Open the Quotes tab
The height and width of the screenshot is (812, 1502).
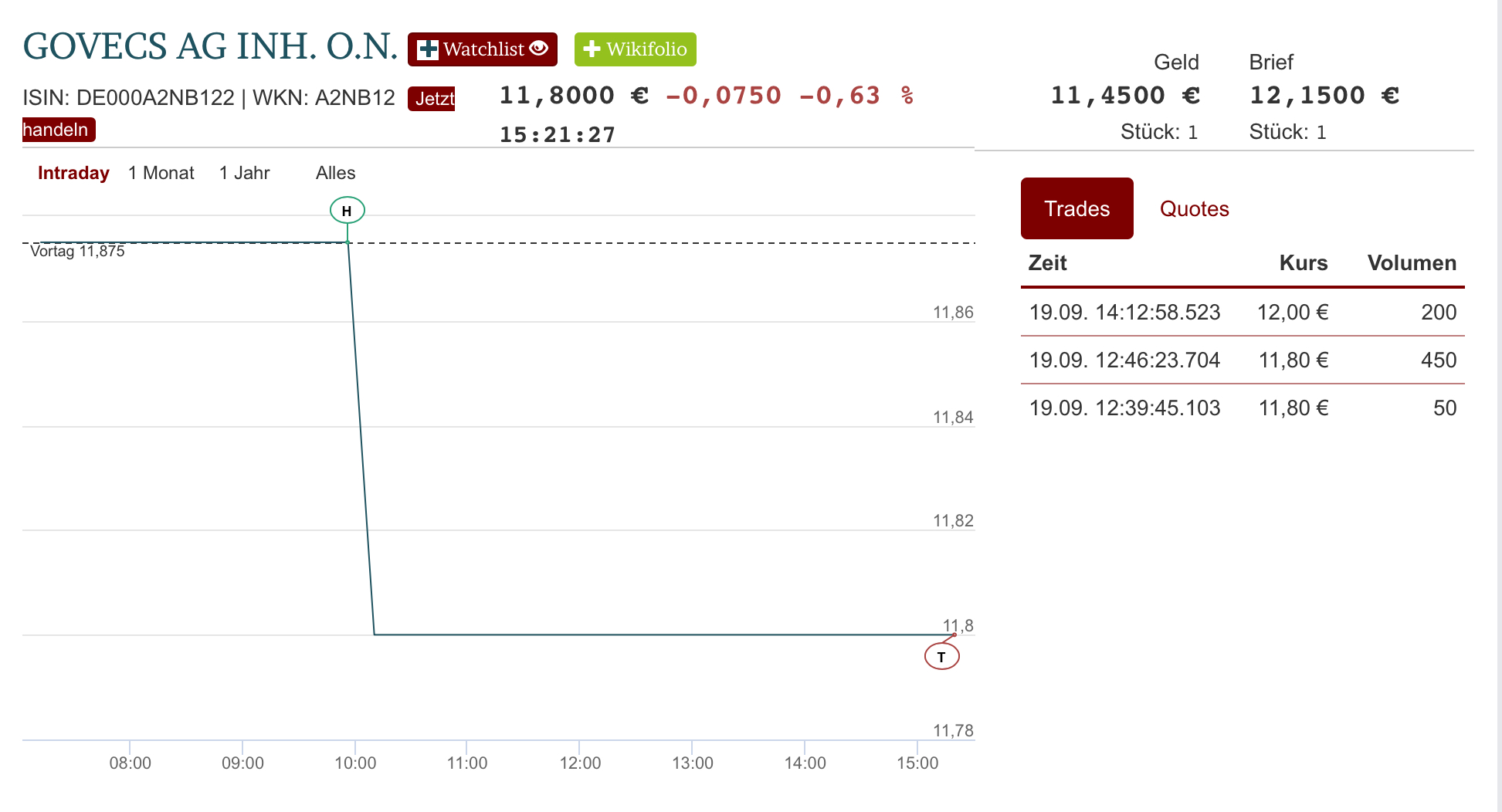click(1194, 208)
